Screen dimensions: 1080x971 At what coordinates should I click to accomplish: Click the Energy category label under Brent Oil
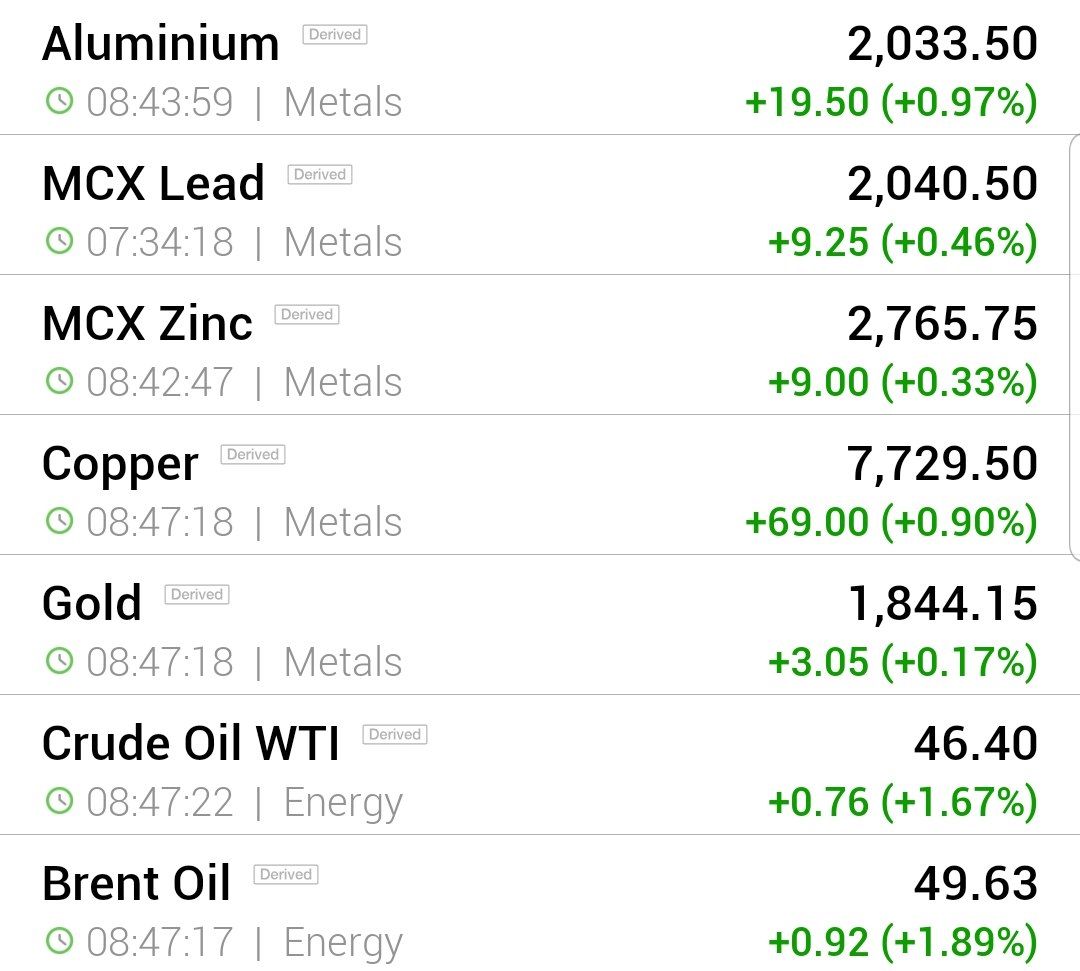tap(343, 943)
